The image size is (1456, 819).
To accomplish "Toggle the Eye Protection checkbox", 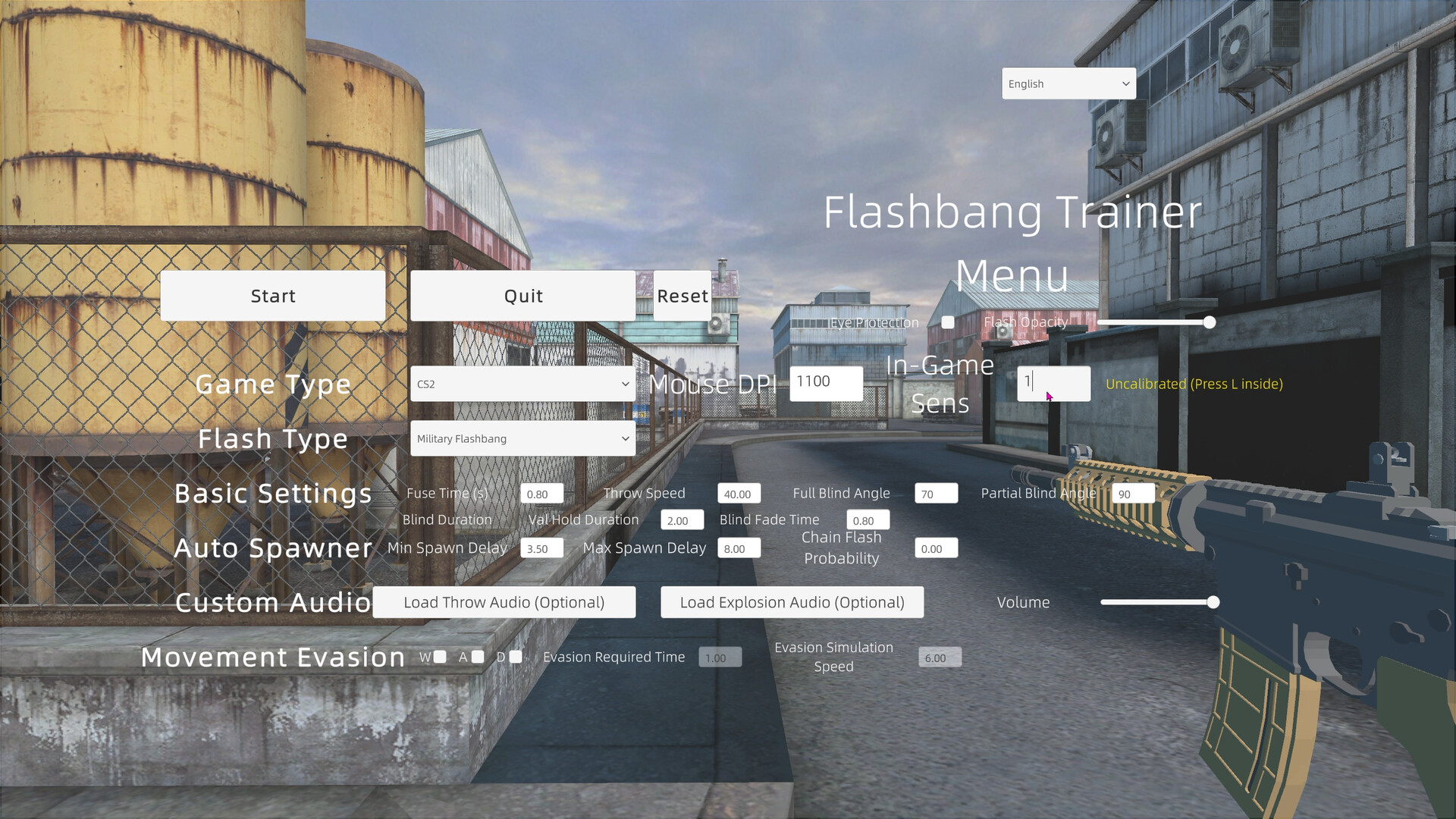I will pos(948,322).
